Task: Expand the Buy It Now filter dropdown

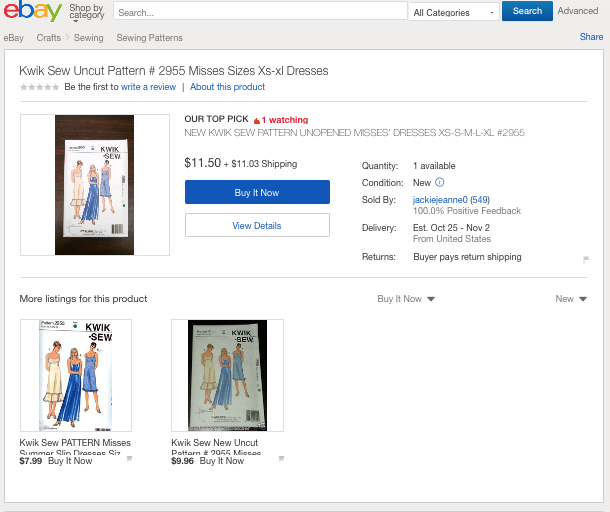Action: (x=406, y=299)
